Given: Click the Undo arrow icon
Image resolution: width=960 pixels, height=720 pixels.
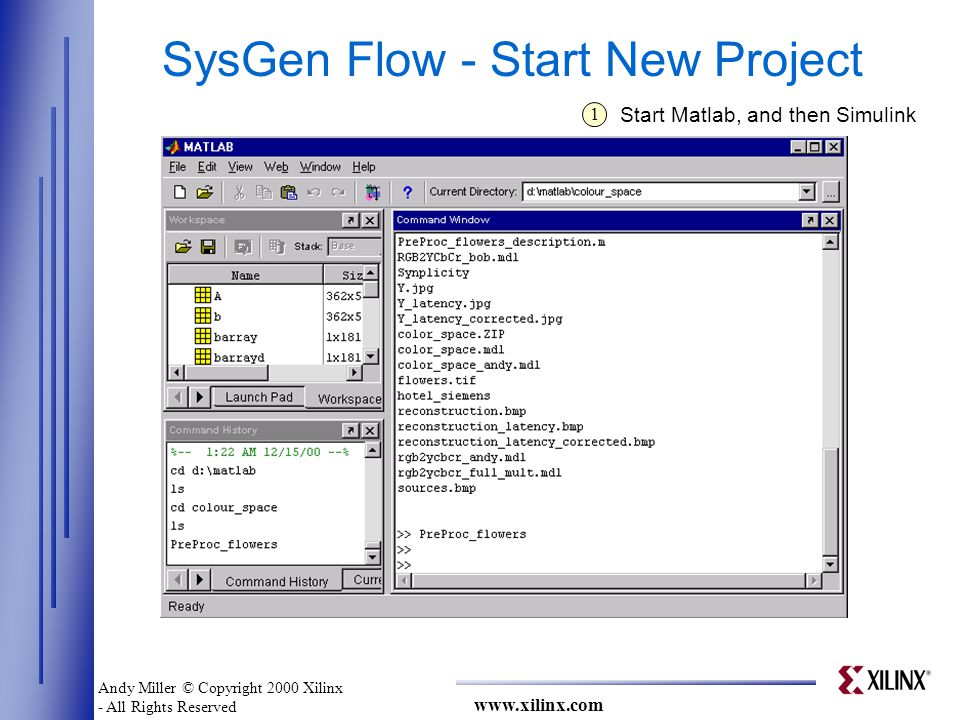Looking at the screenshot, I should click(x=314, y=192).
